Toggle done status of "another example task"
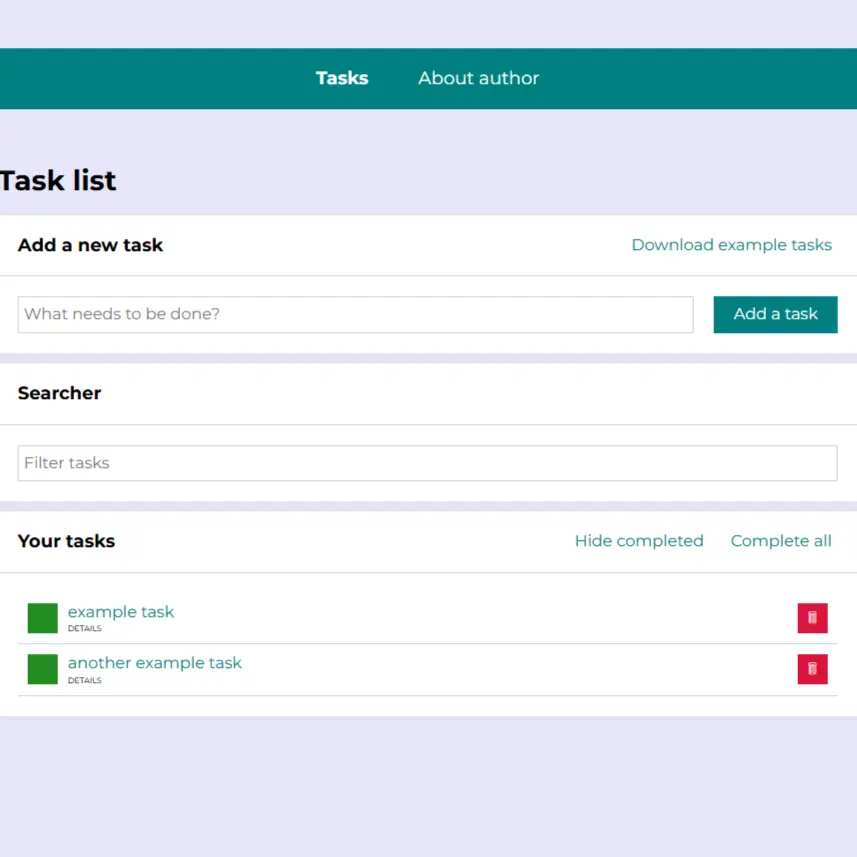Image resolution: width=857 pixels, height=857 pixels. click(x=43, y=669)
